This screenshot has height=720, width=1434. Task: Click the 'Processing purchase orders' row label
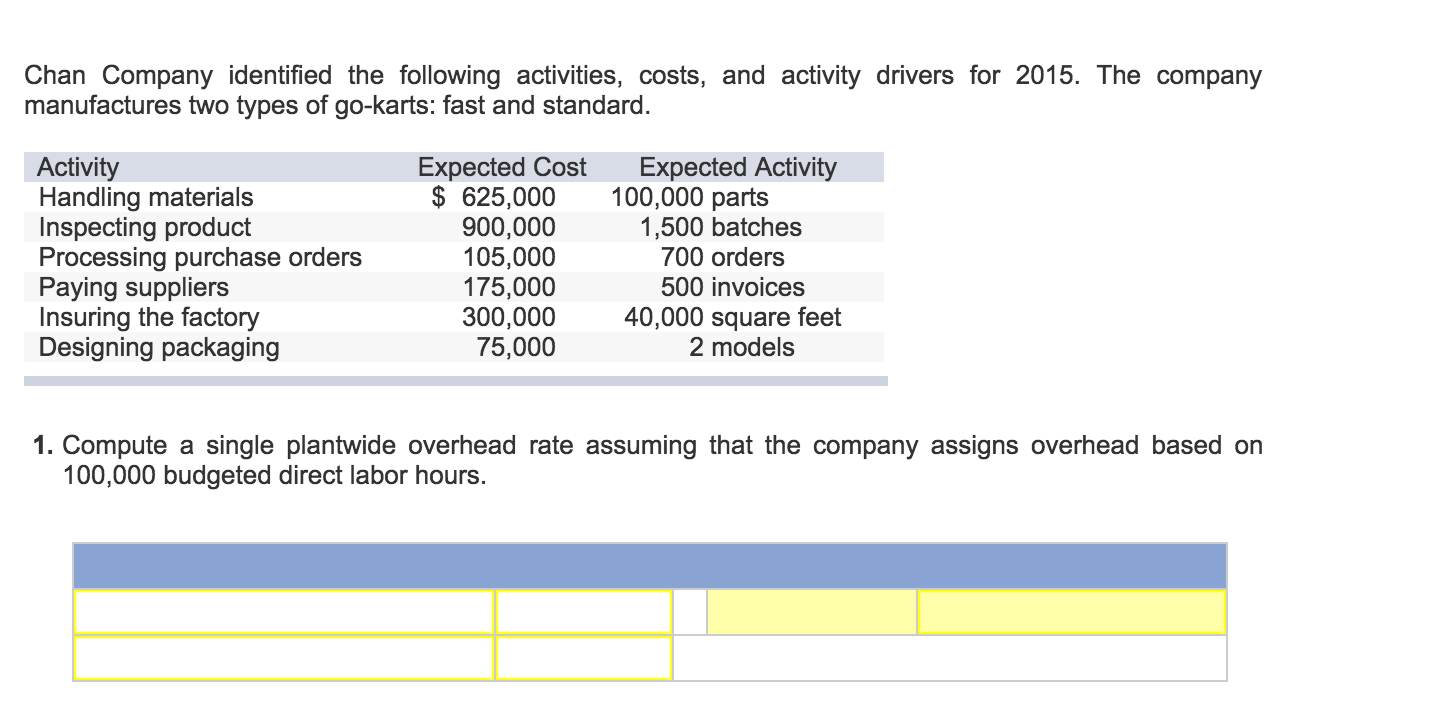200,257
